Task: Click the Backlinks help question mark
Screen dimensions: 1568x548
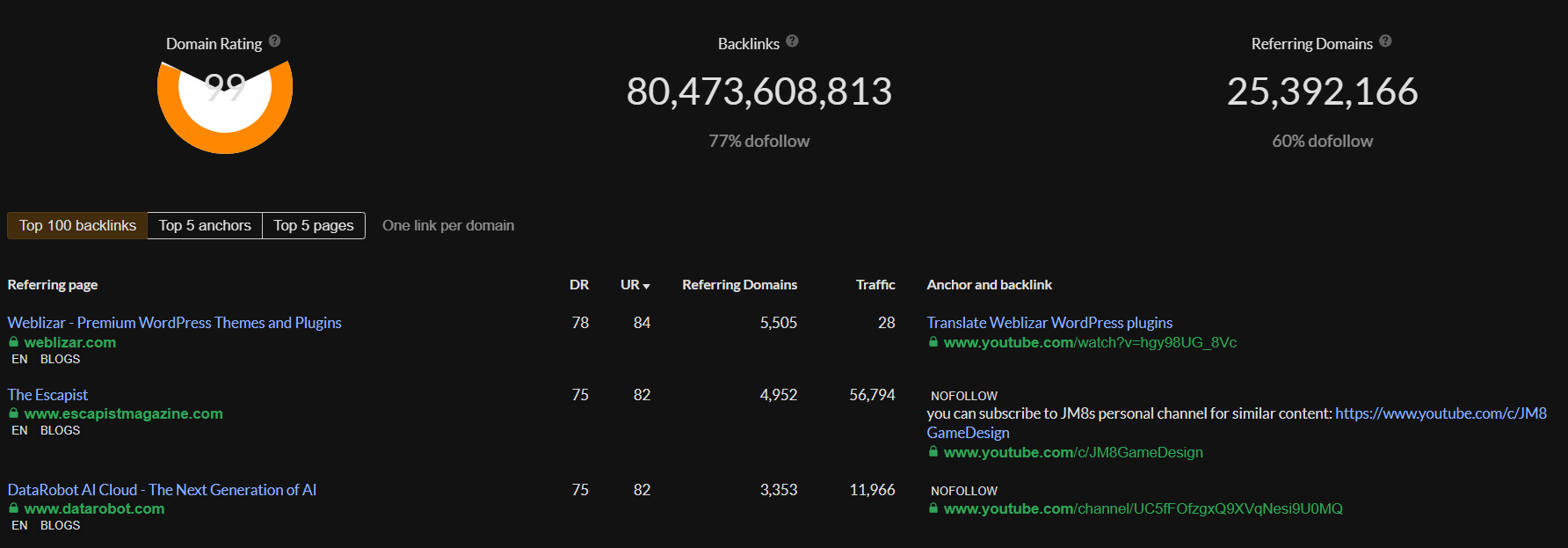Action: (x=793, y=41)
